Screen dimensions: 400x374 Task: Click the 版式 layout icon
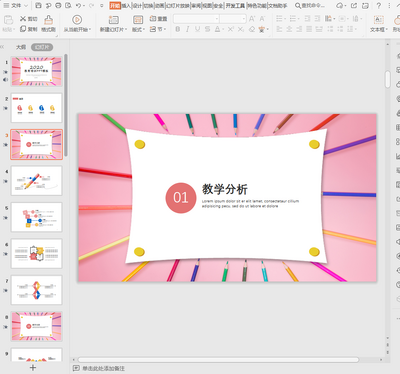pos(138,20)
